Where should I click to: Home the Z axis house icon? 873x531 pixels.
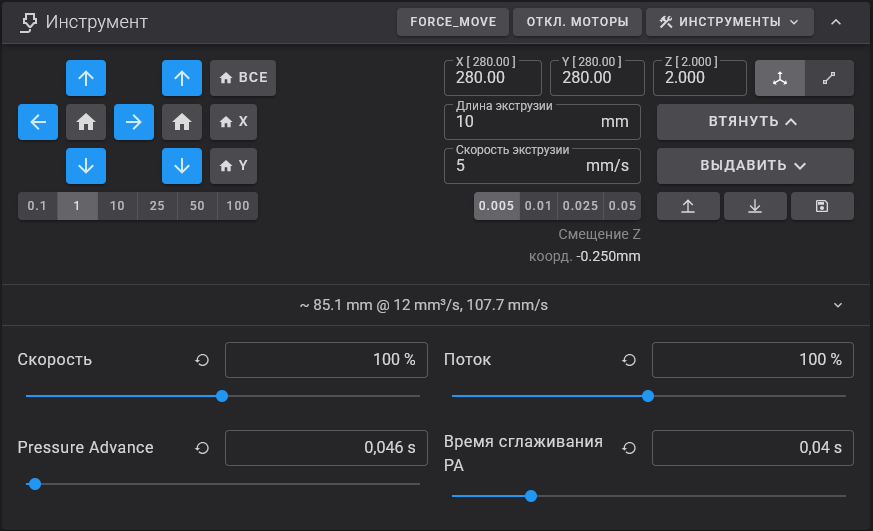(182, 122)
